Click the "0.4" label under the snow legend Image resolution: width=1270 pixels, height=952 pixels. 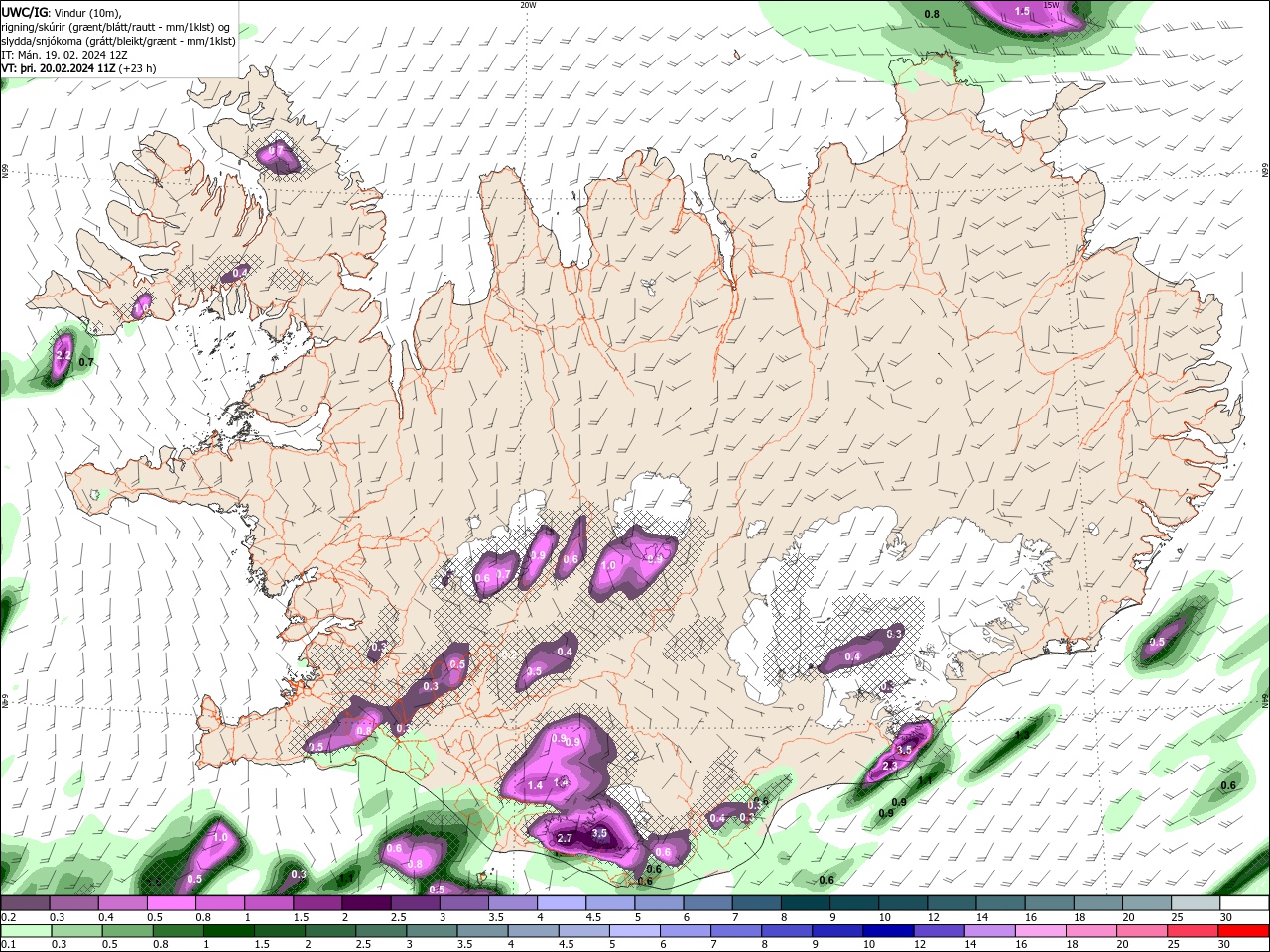point(106,917)
